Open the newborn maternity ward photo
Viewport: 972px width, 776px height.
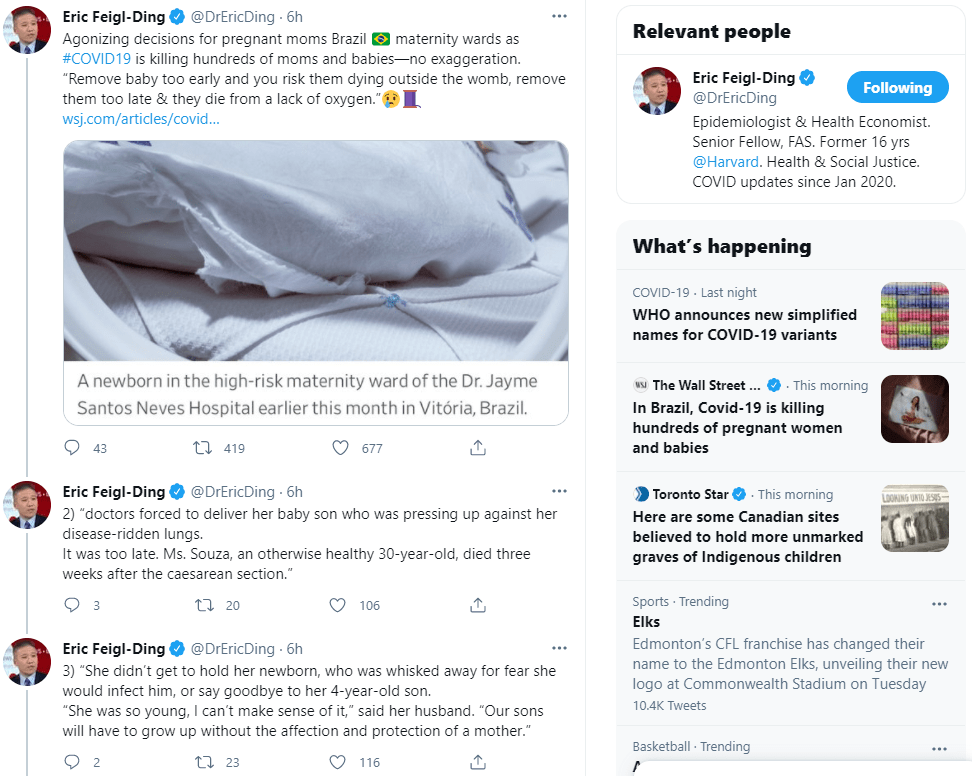point(316,251)
